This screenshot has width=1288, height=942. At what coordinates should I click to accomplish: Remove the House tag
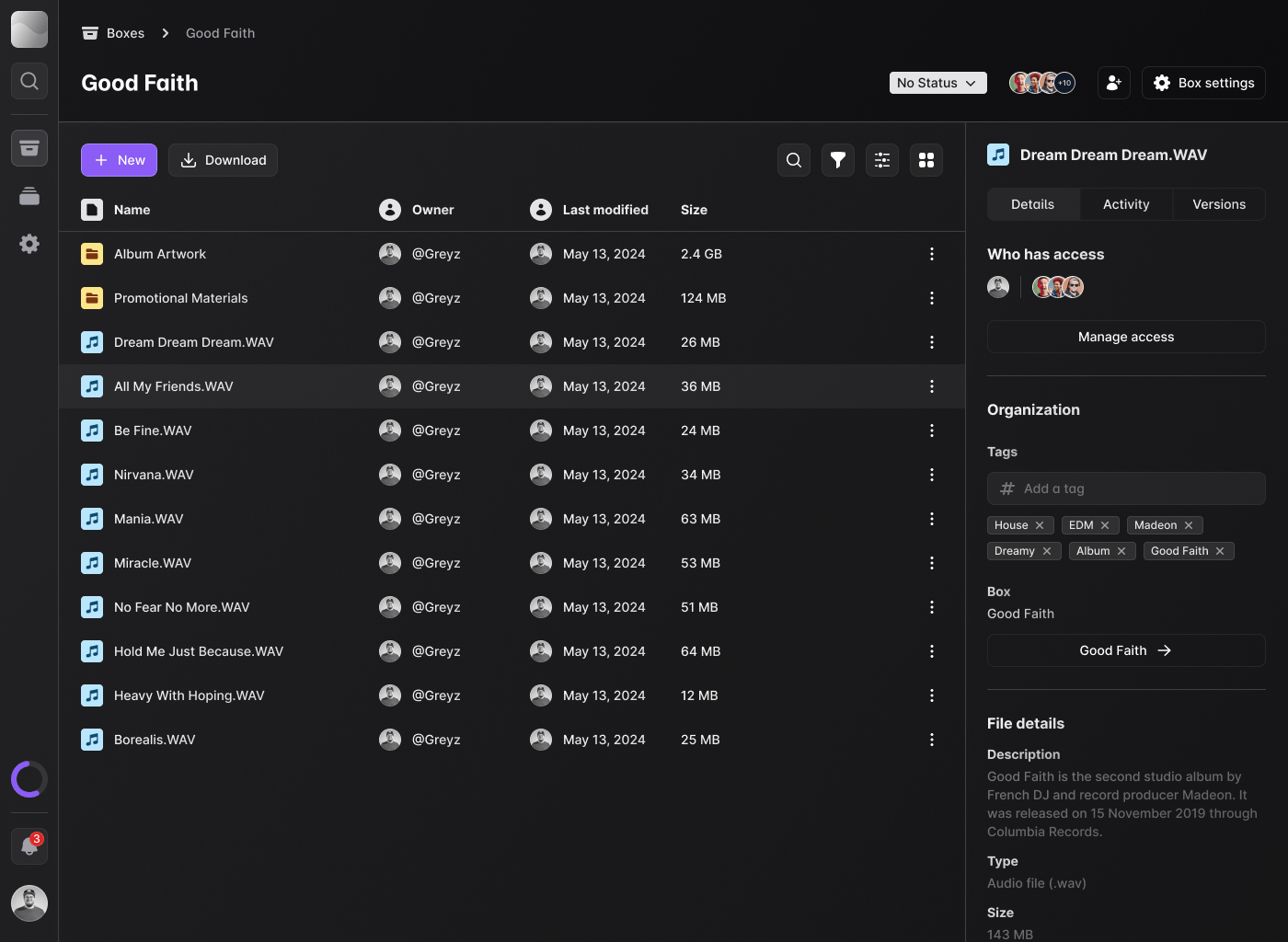(x=1040, y=525)
